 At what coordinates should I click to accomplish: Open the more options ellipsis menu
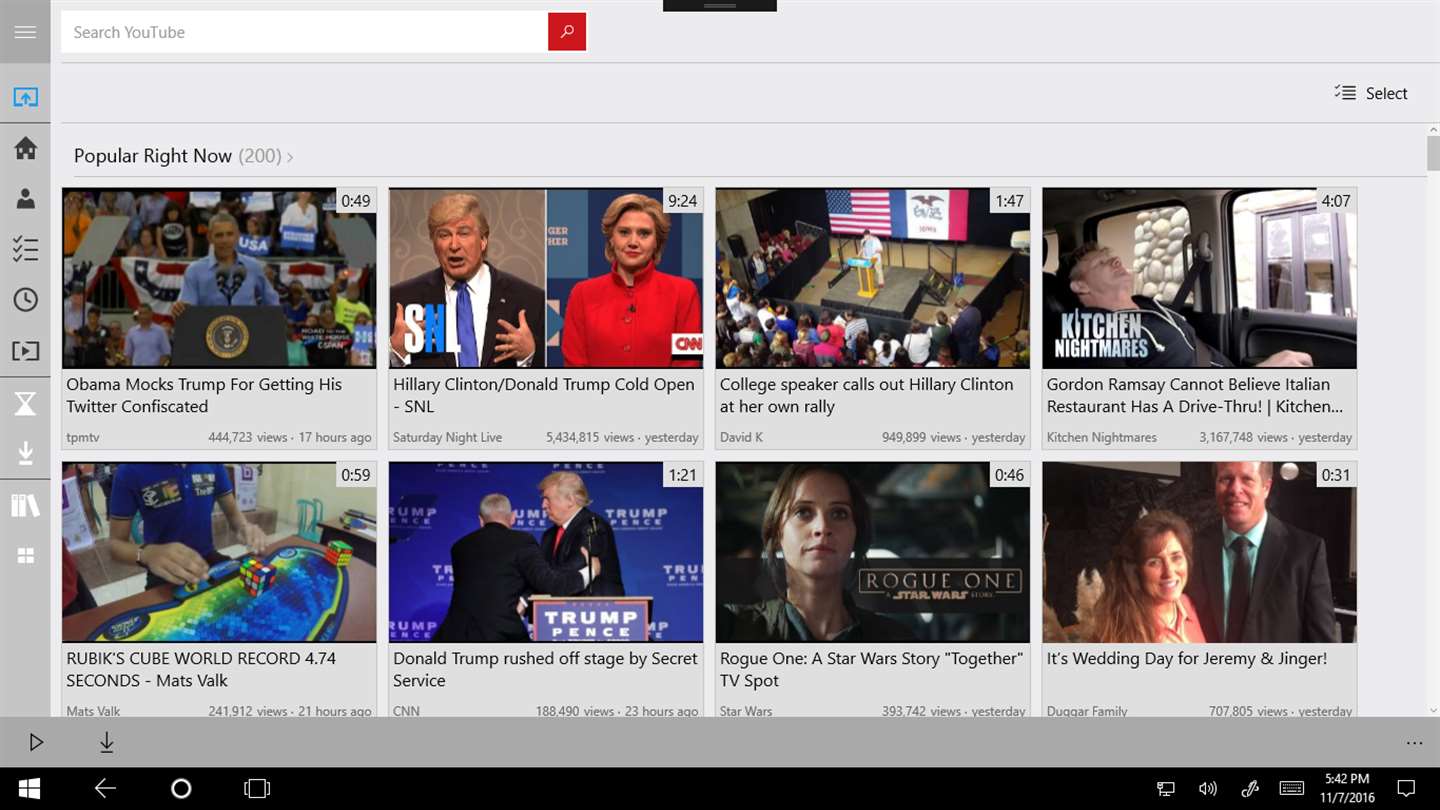1414,743
